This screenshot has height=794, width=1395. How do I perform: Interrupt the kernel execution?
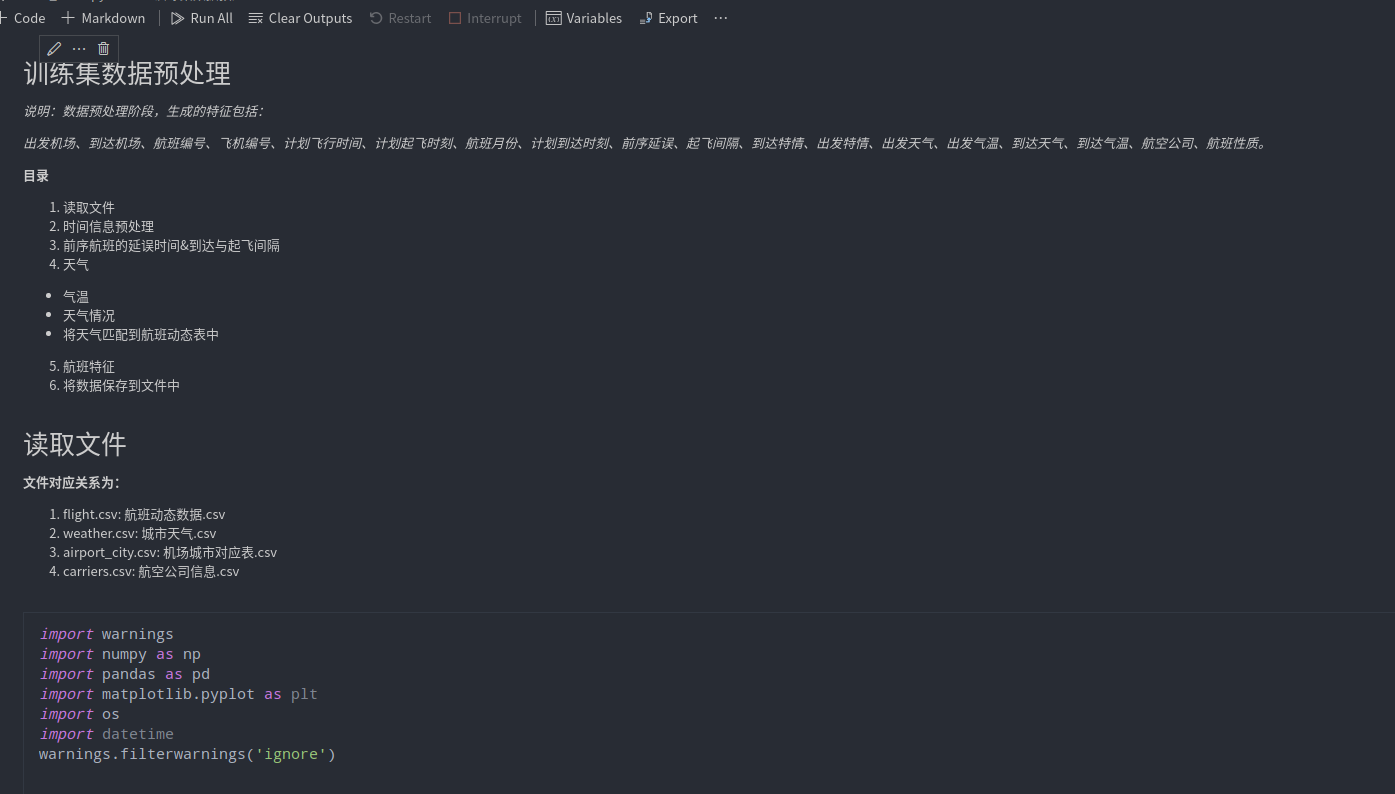tap(485, 18)
